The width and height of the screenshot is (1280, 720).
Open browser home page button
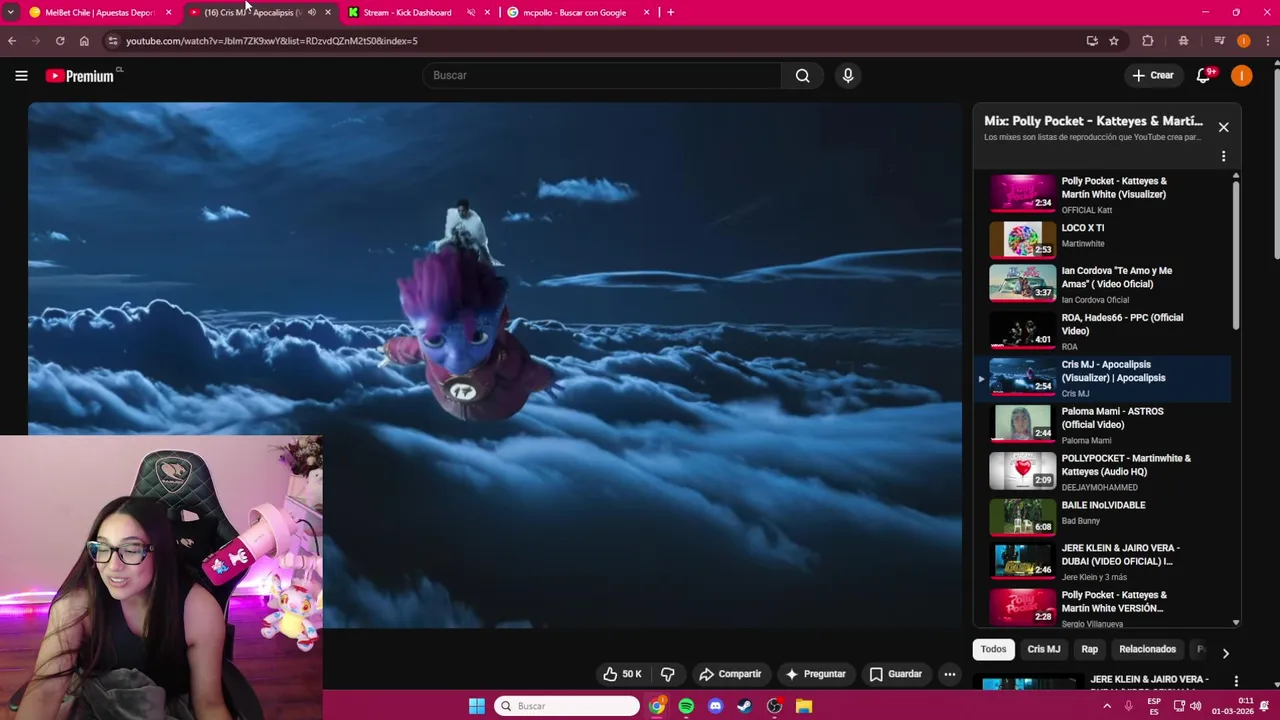[84, 41]
